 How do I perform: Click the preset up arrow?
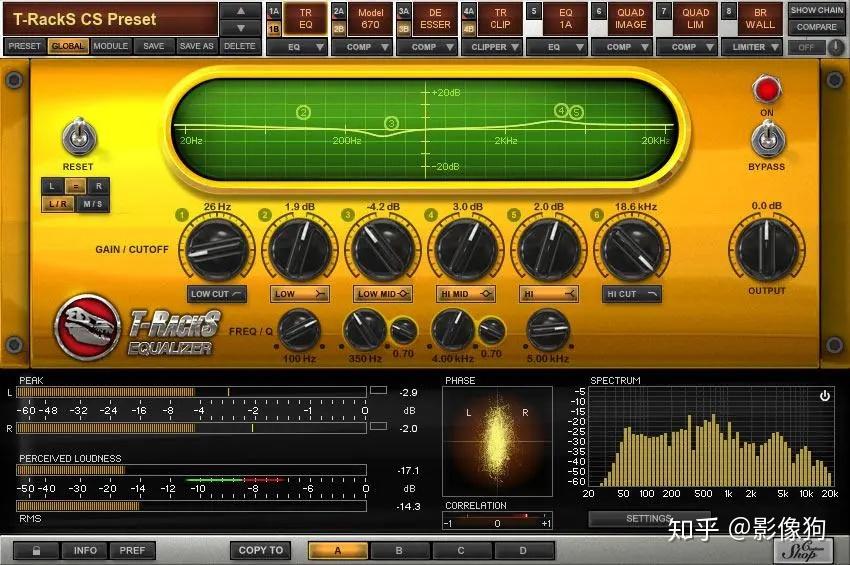241,11
